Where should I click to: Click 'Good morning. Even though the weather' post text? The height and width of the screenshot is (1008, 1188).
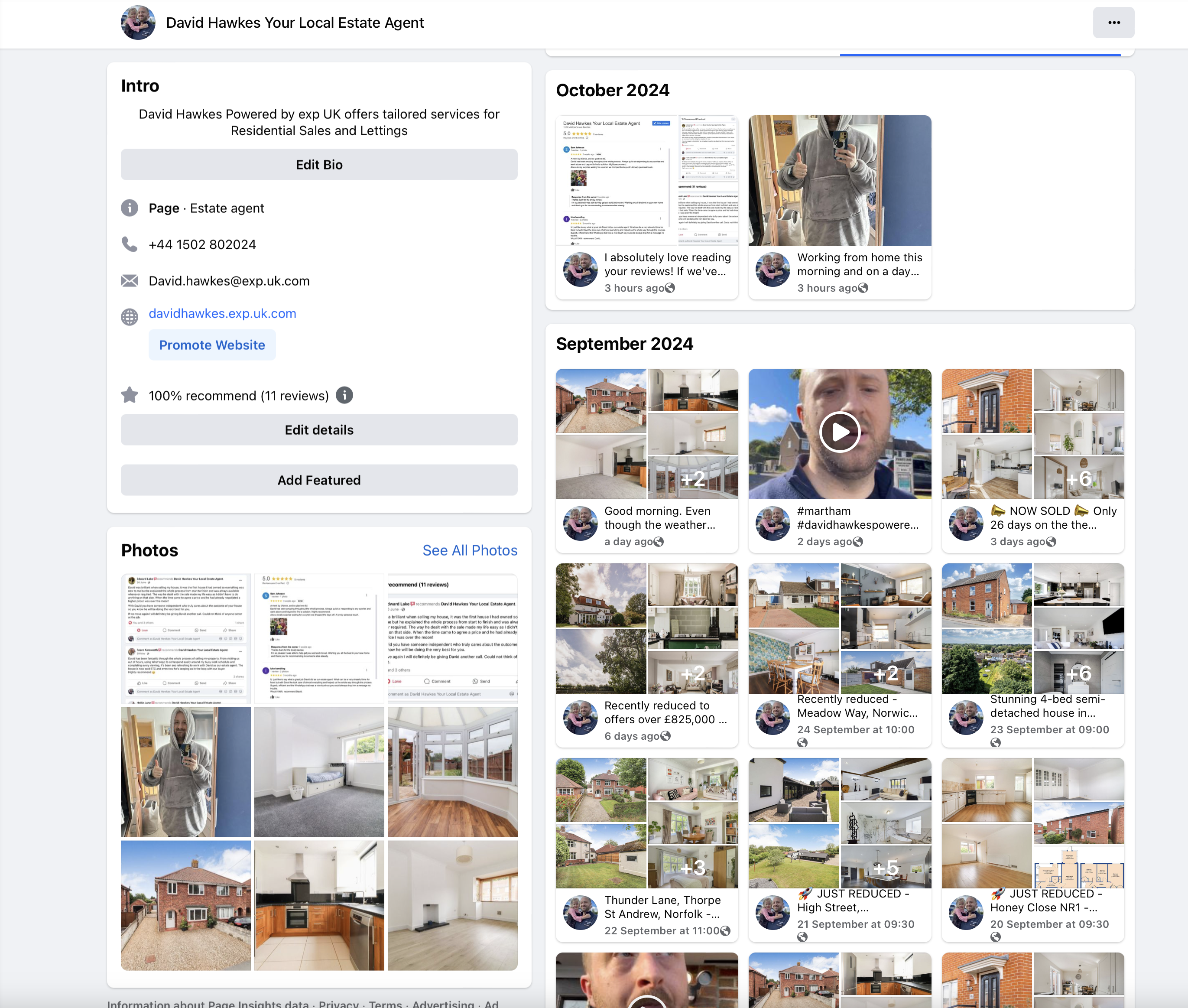coord(660,518)
